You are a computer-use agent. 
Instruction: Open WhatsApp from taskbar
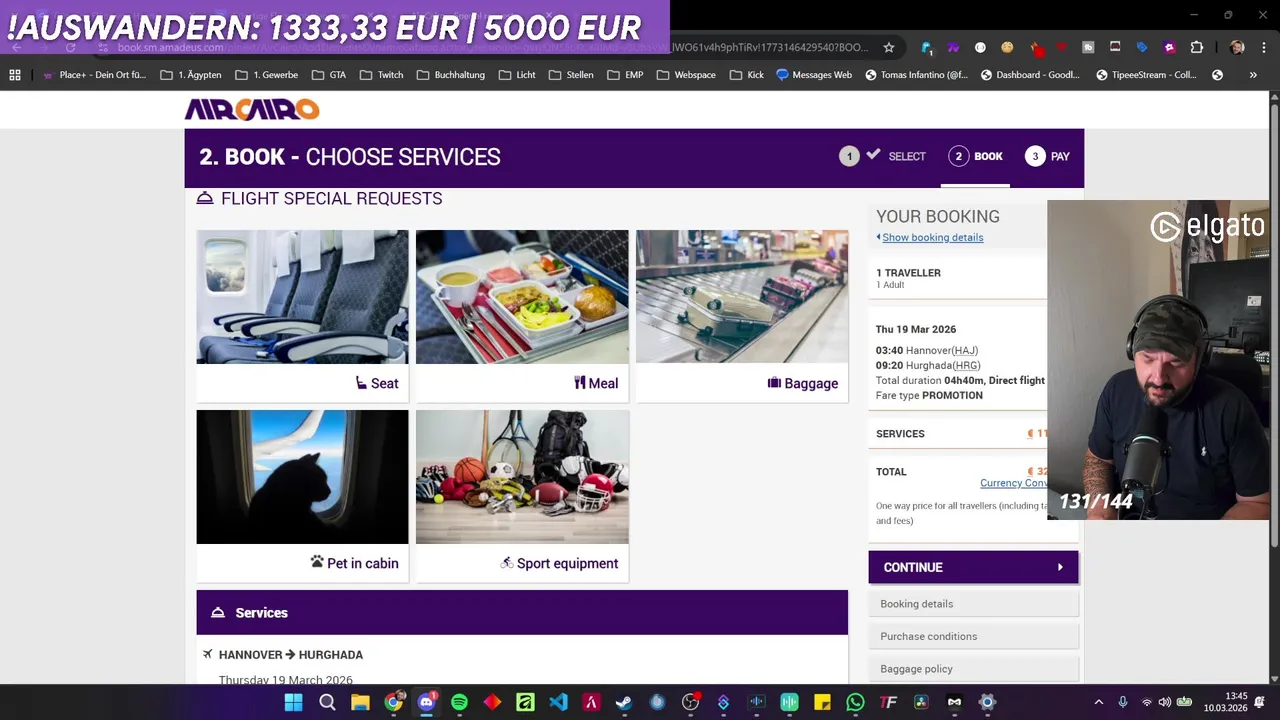[855, 702]
